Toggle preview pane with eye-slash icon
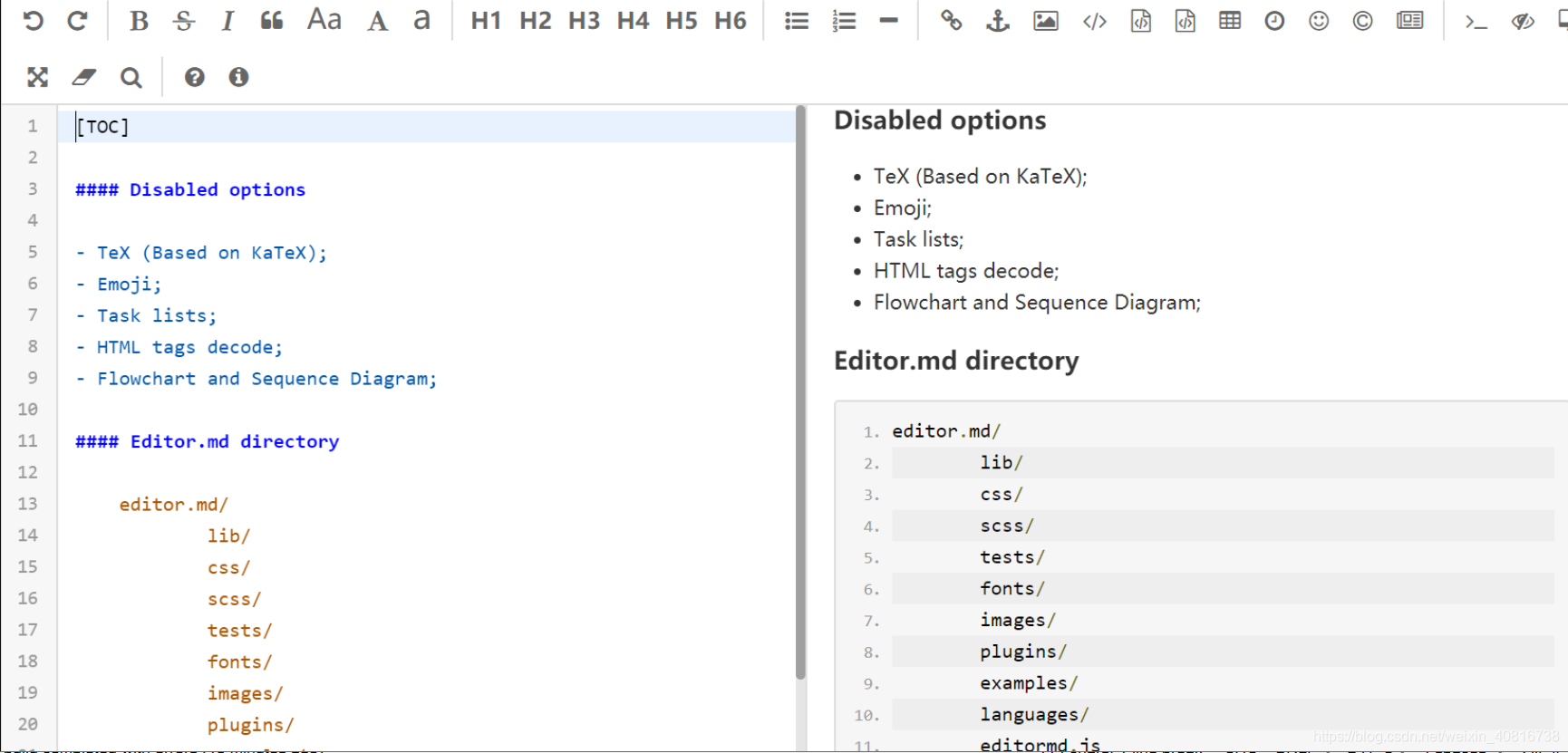This screenshot has width=1568, height=753. click(x=1523, y=20)
